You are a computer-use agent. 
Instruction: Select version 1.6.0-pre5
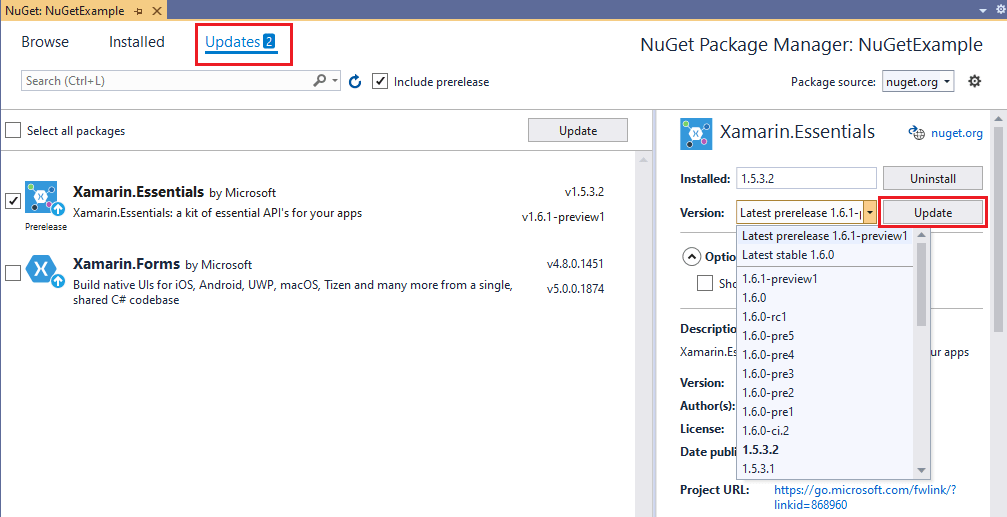pos(825,335)
